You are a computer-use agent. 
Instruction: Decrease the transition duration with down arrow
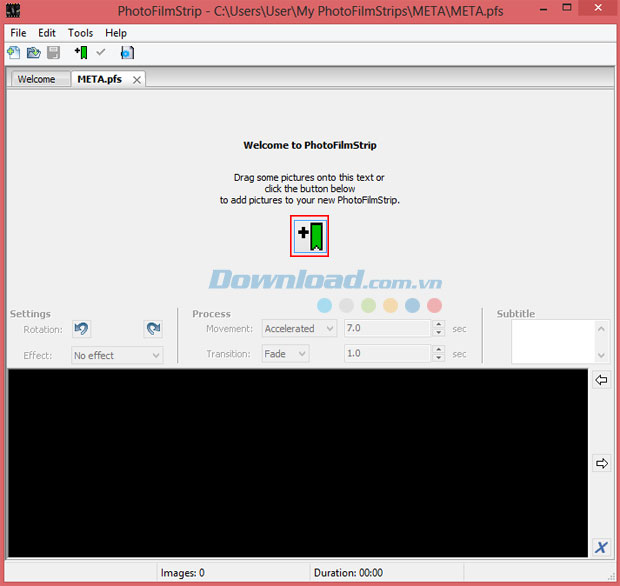(x=439, y=357)
